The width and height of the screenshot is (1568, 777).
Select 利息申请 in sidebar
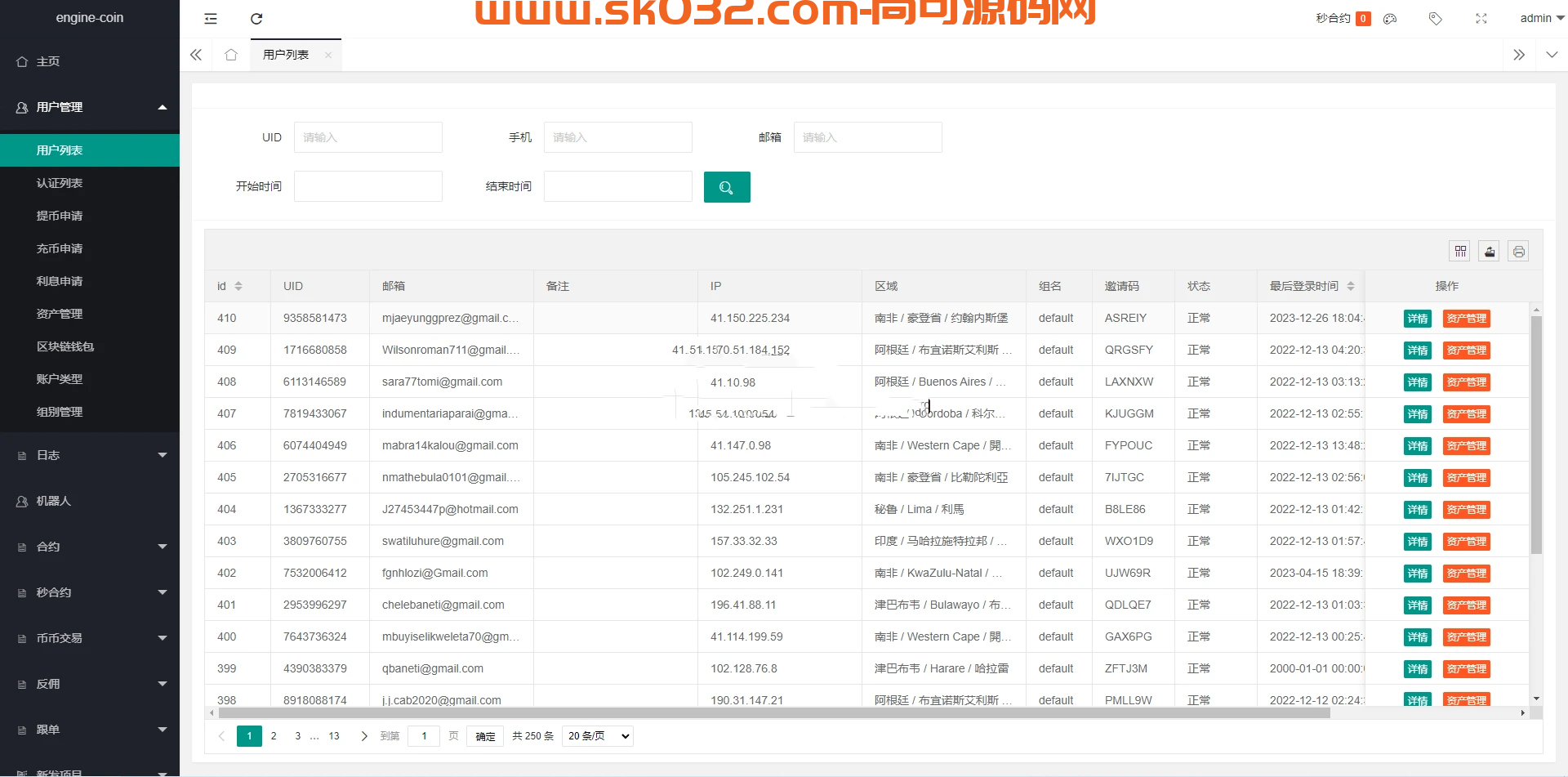point(90,281)
